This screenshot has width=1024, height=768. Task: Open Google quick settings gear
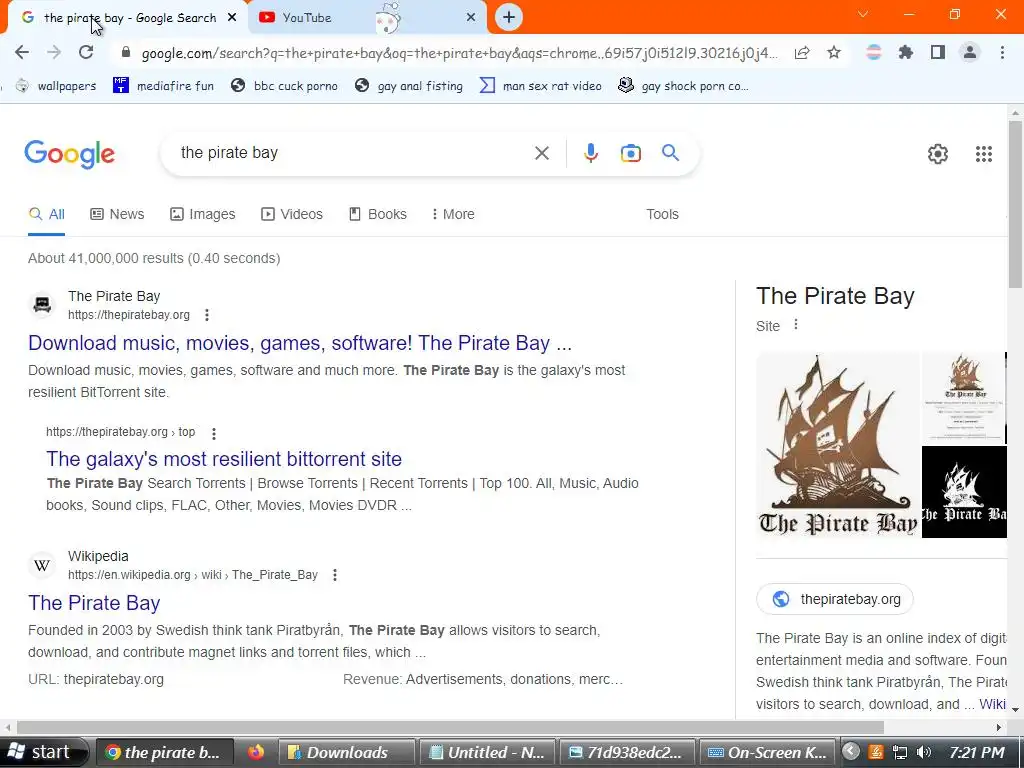click(938, 154)
